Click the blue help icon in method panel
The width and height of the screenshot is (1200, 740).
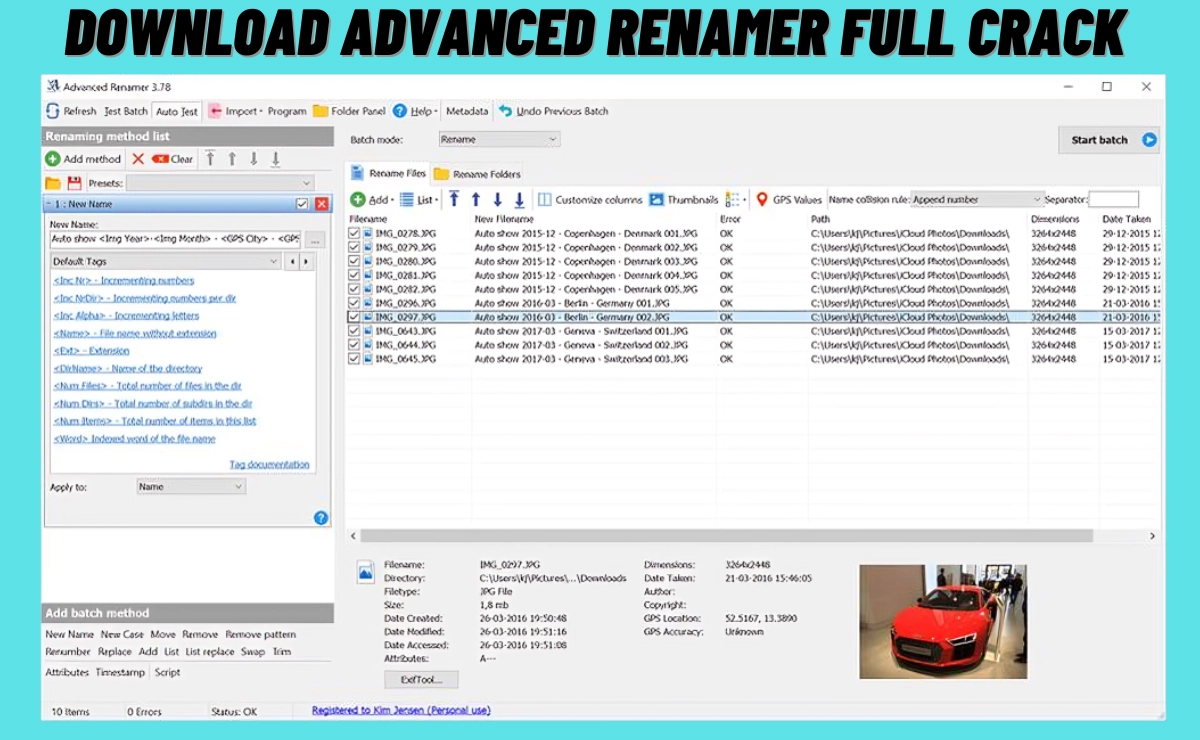(321, 517)
